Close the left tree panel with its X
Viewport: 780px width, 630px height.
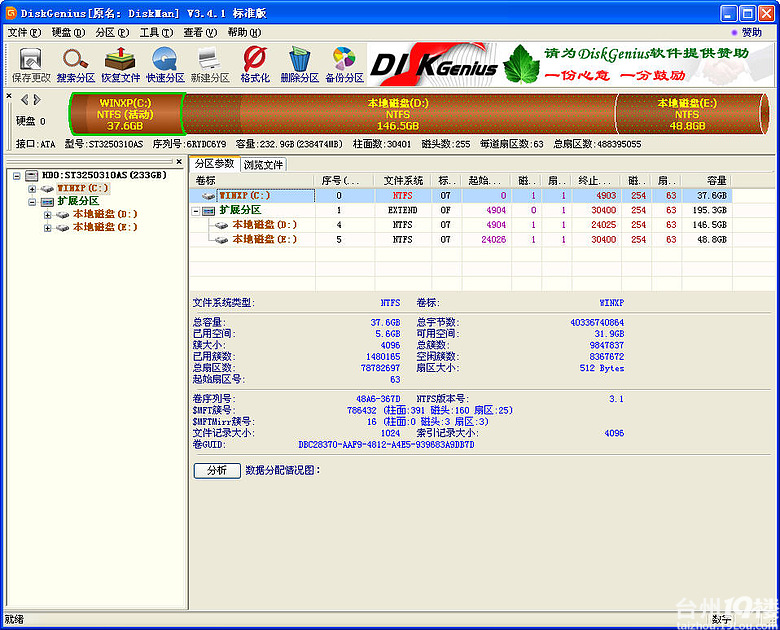click(180, 161)
